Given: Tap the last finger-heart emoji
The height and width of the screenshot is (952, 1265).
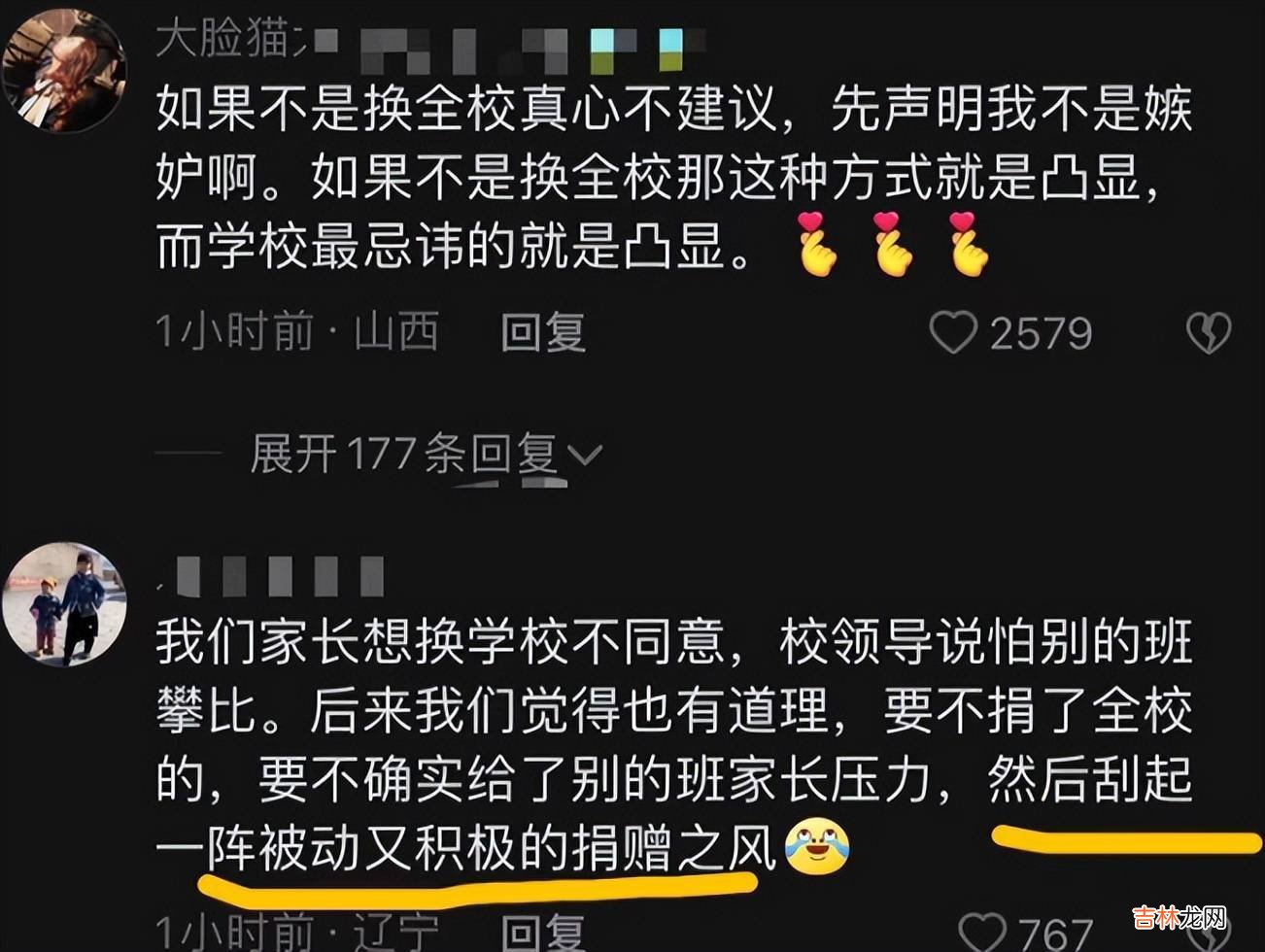Looking at the screenshot, I should [969, 245].
